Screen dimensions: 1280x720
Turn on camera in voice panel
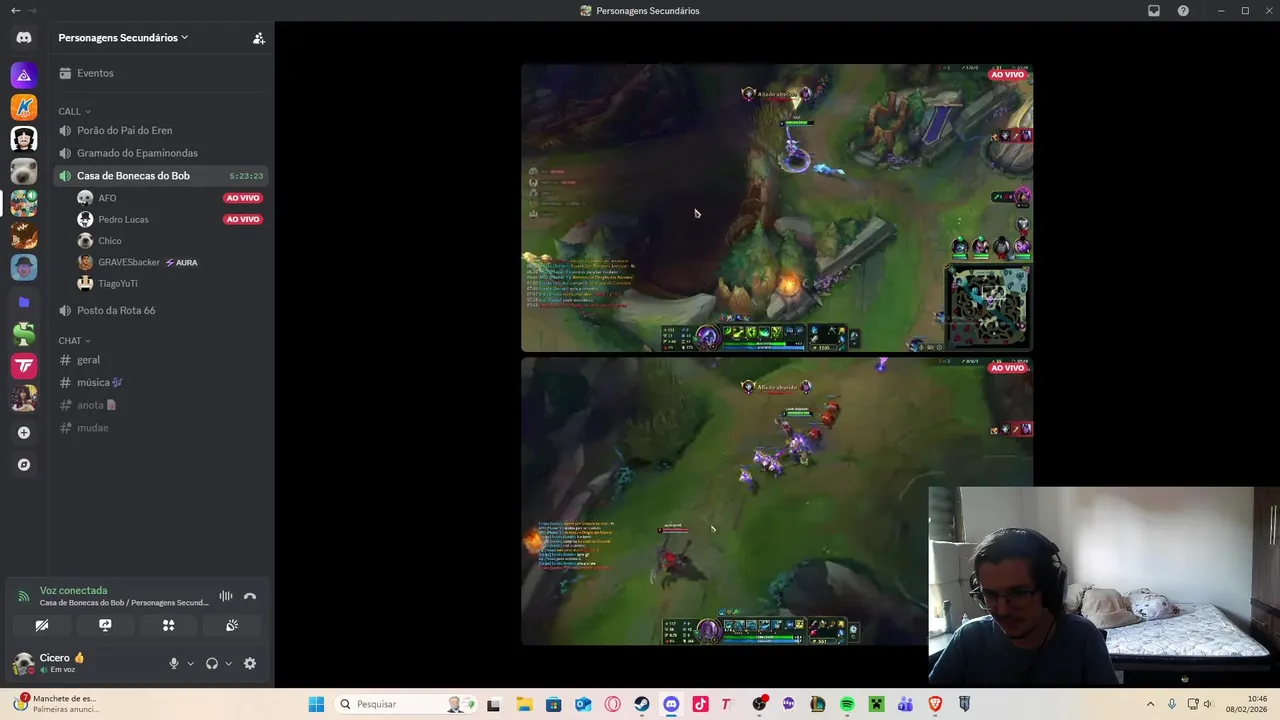42,625
